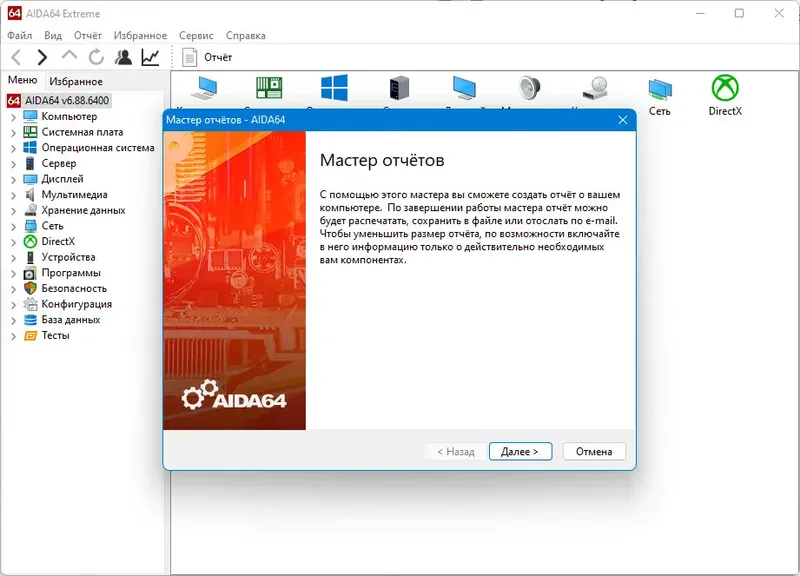Expand the Сервер tree node
Screen dimensions: 800x576
(13, 164)
